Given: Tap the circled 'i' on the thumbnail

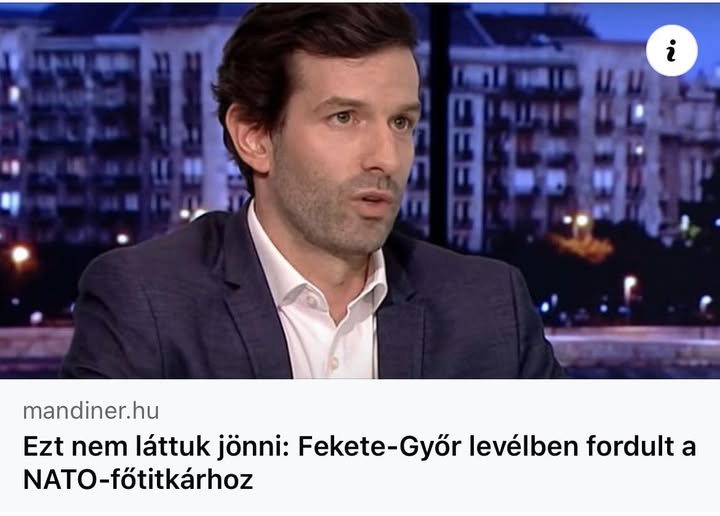Looking at the screenshot, I should tap(672, 50).
